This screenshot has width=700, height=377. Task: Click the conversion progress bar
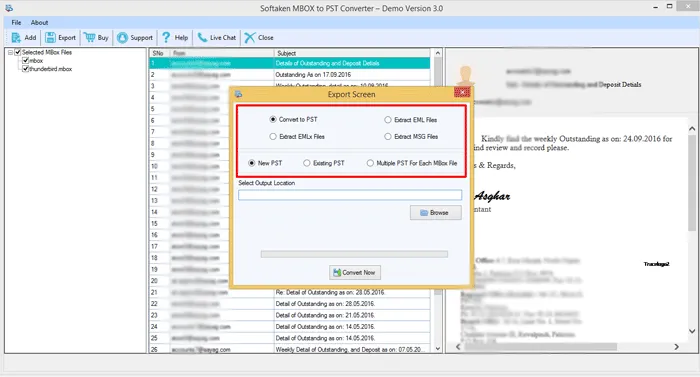click(x=354, y=254)
